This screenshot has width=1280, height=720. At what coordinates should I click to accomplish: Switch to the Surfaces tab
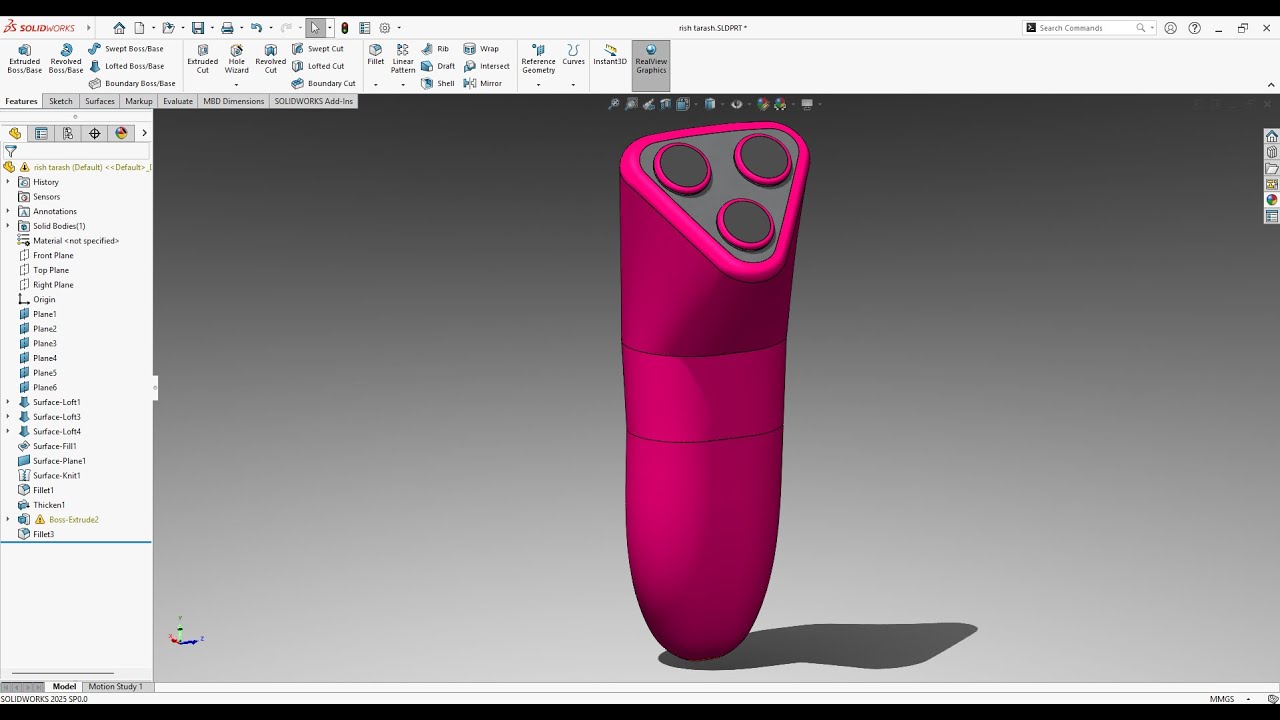click(100, 101)
